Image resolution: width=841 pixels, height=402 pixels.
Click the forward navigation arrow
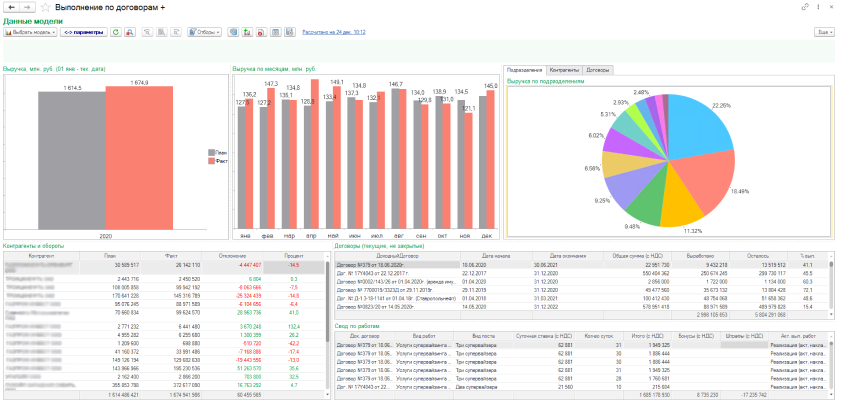coord(26,8)
